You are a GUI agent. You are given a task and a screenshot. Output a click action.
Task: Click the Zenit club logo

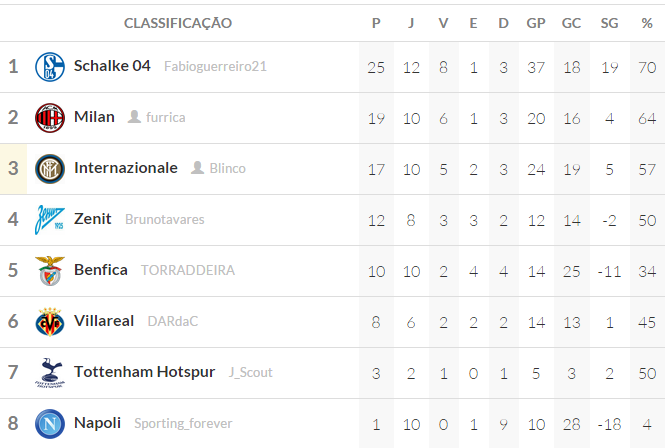(x=50, y=220)
